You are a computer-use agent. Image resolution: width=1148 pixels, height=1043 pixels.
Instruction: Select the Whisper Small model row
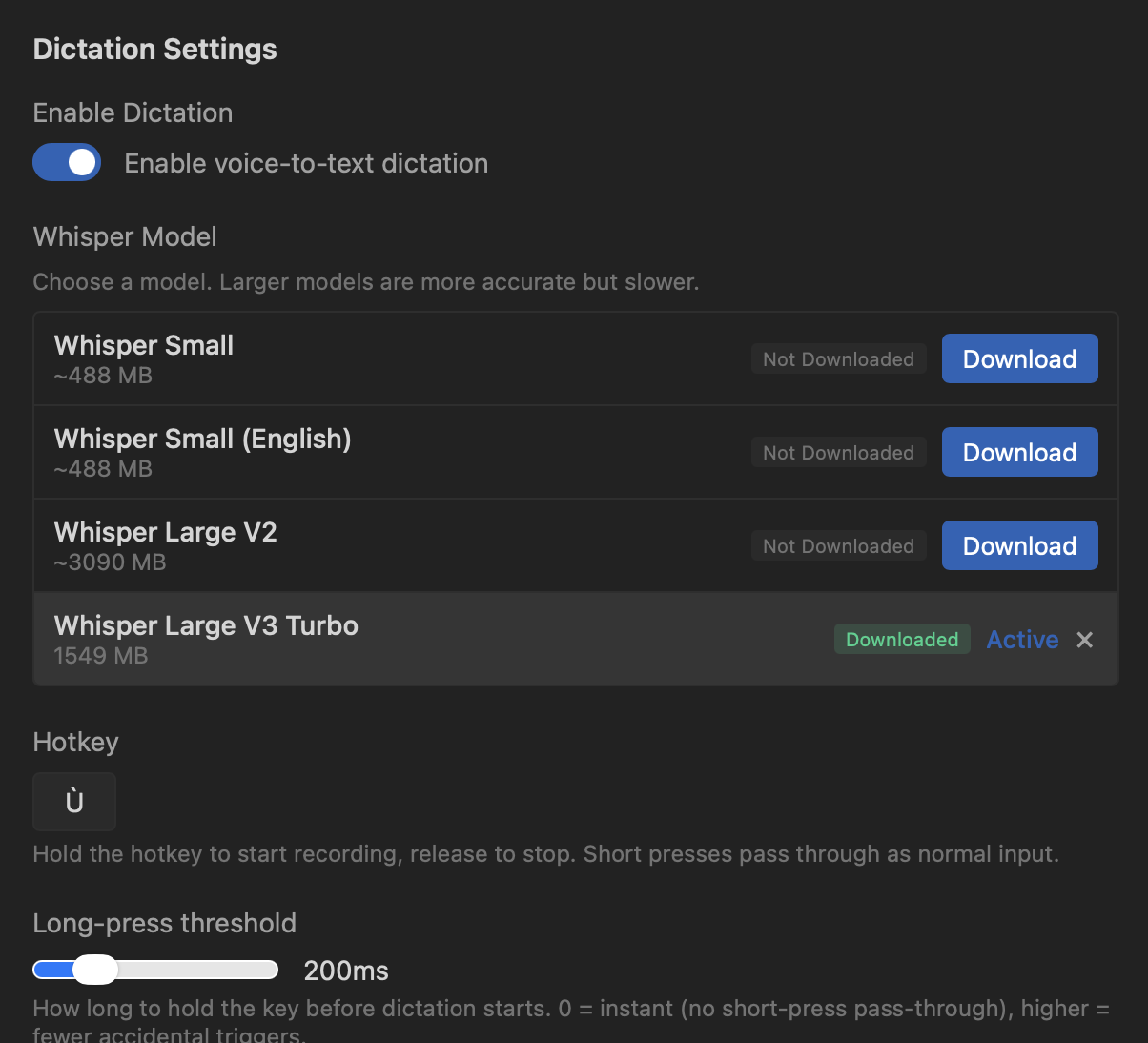click(381, 358)
